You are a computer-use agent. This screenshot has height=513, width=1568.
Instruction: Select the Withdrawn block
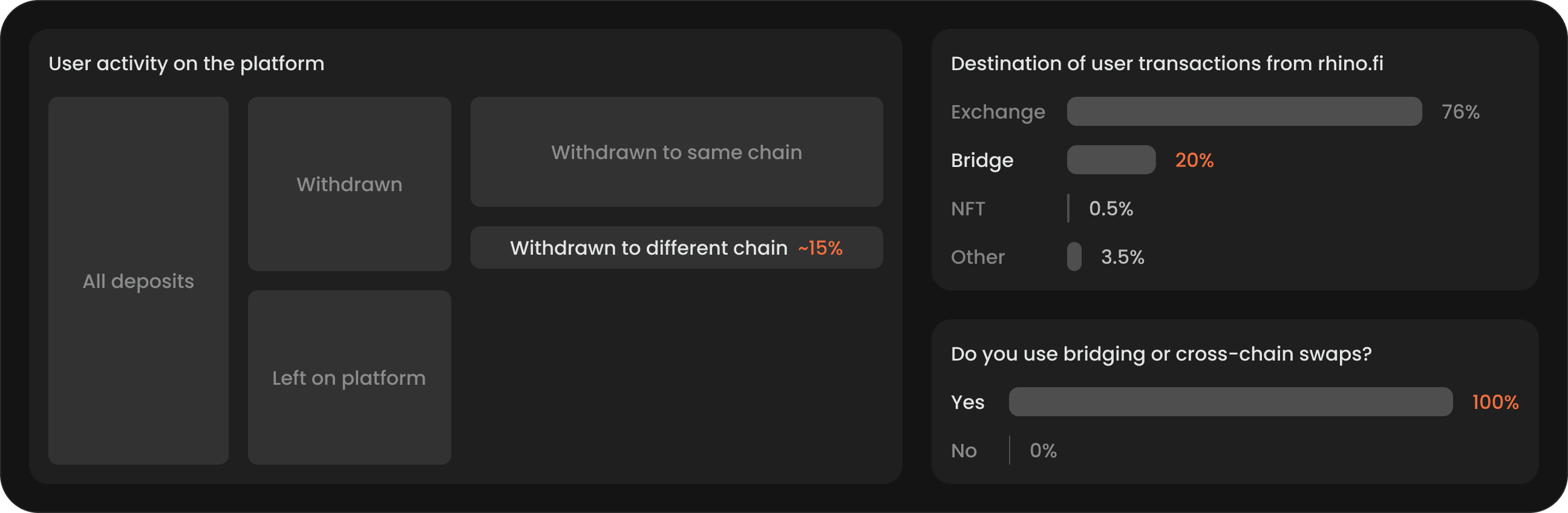pos(350,184)
